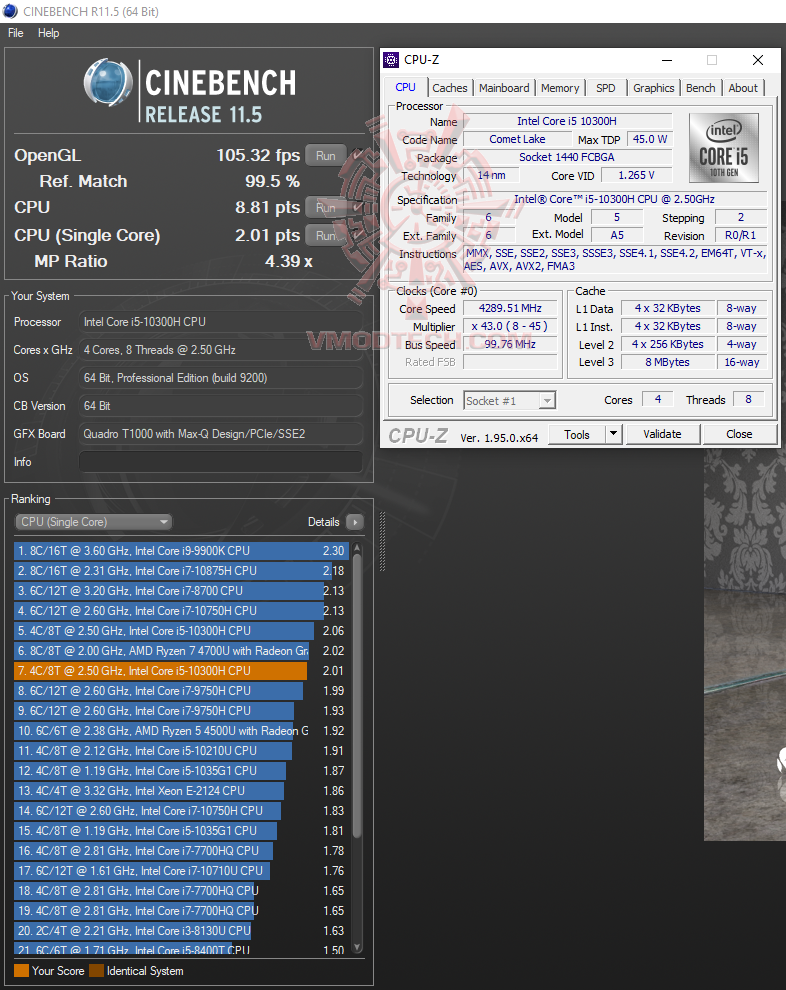Image resolution: width=786 pixels, height=990 pixels.
Task: Switch to the Bench tab in CPU-Z
Action: click(x=701, y=88)
